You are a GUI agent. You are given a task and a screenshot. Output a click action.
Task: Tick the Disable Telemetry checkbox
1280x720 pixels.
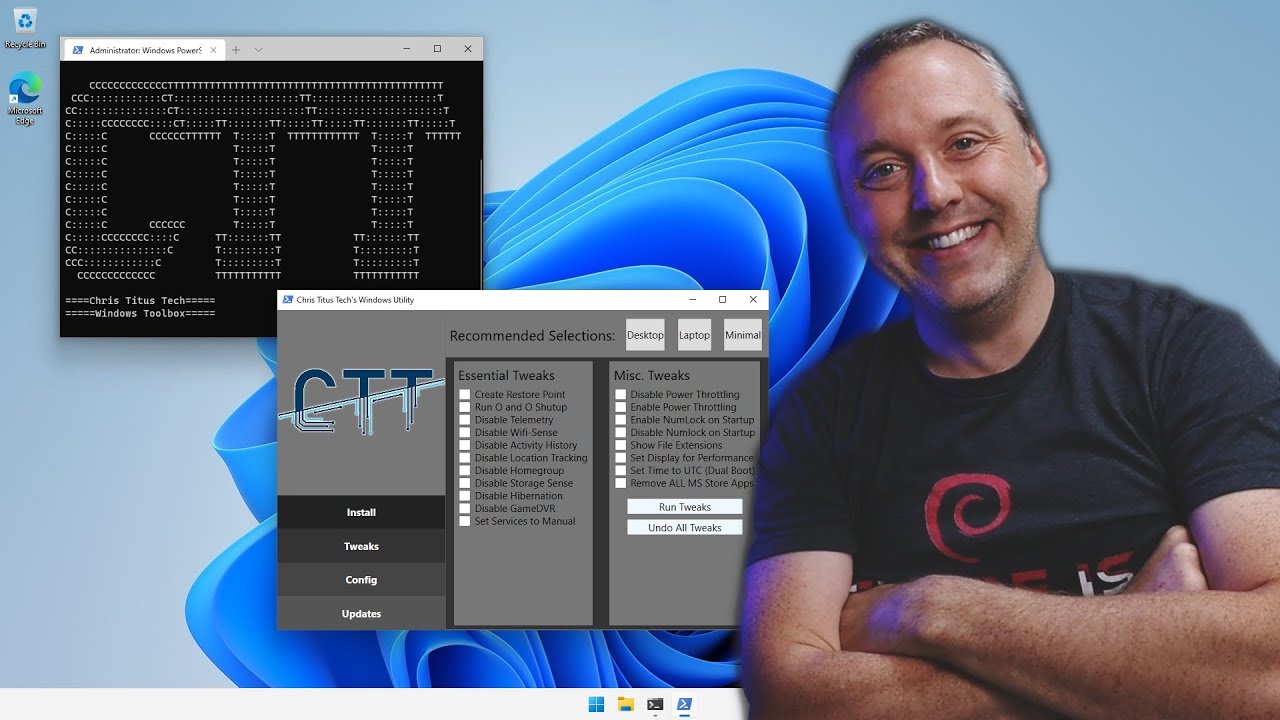465,420
